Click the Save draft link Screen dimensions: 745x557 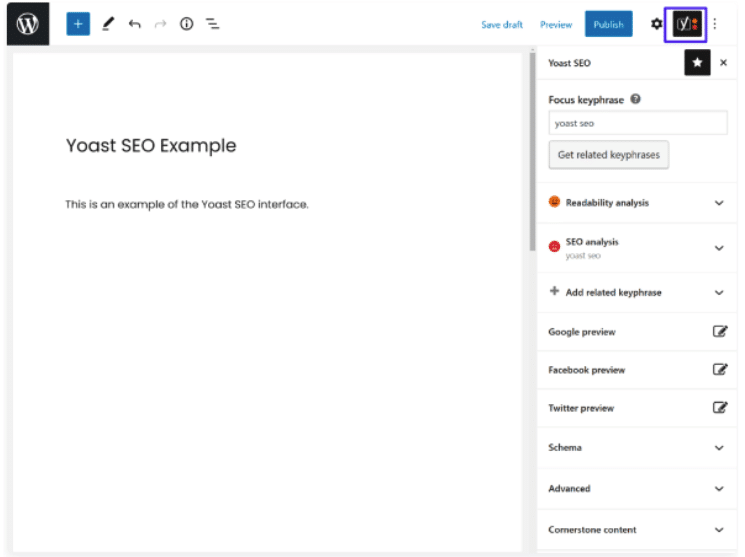point(501,25)
